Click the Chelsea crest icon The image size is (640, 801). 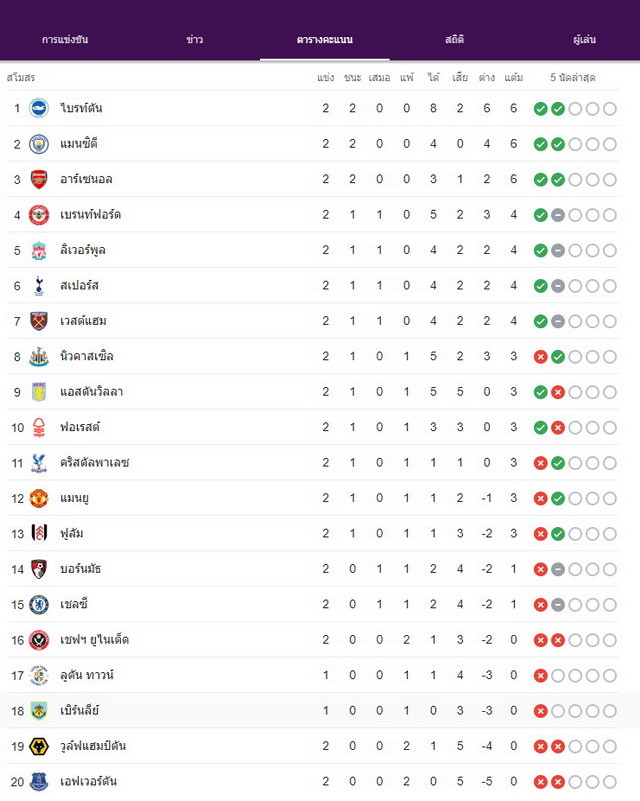[39, 605]
